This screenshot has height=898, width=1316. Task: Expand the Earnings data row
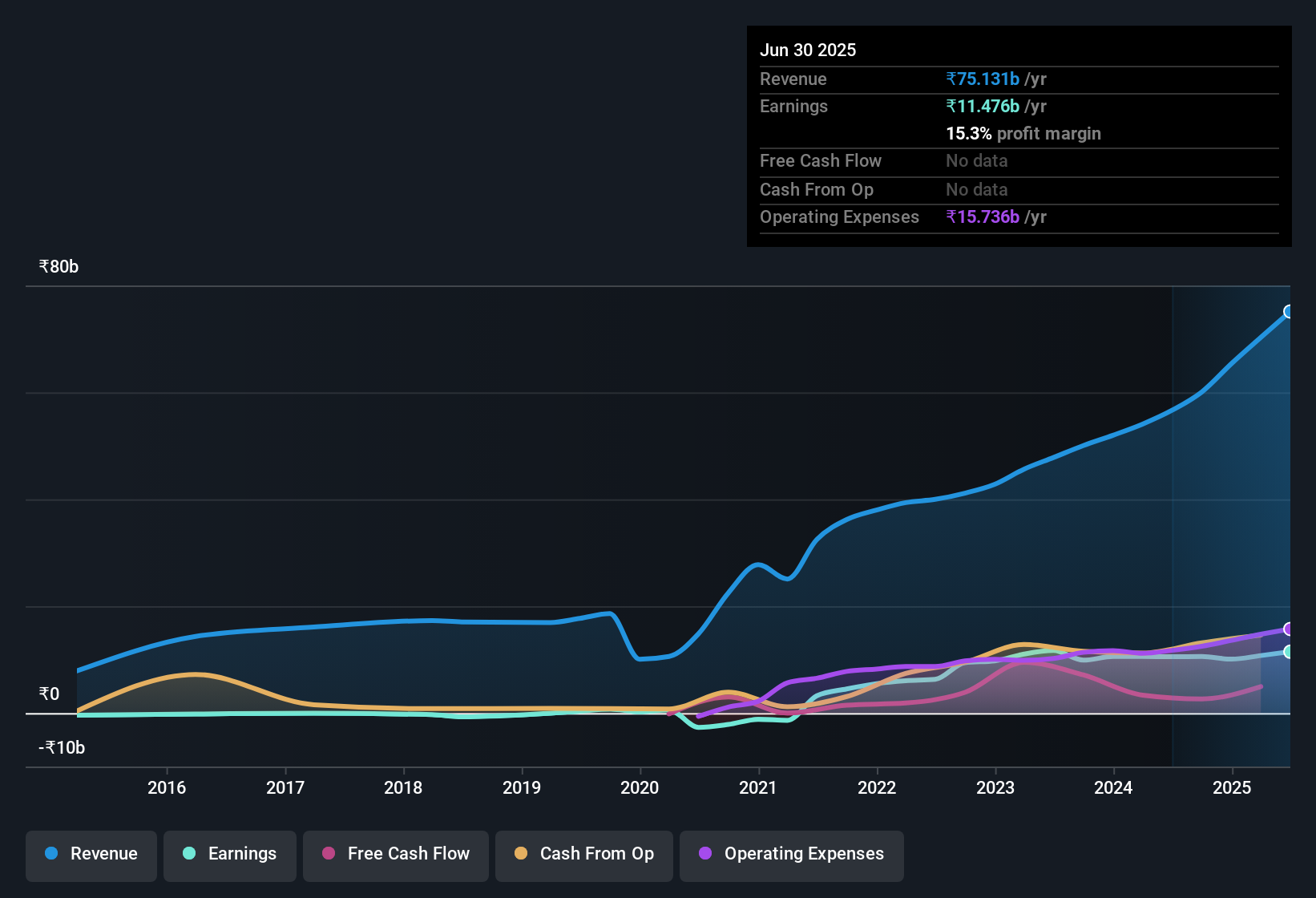point(793,106)
